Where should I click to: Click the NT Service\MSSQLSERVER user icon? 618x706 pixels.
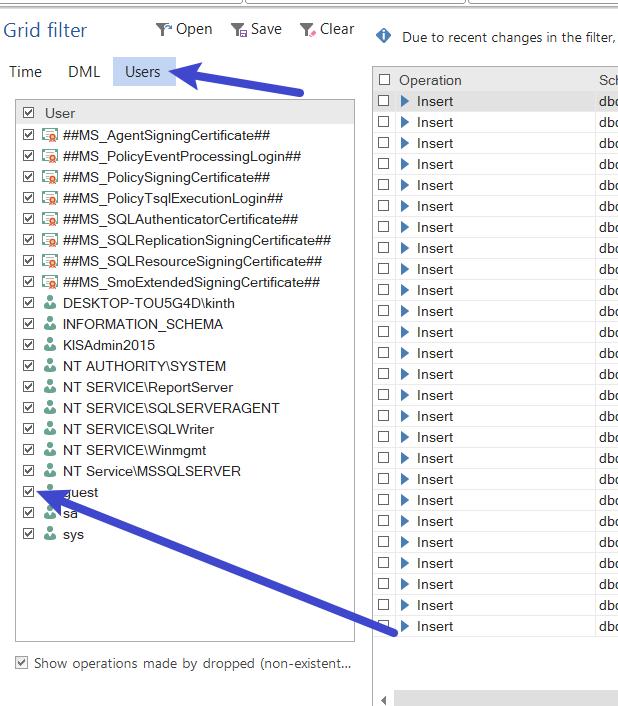(x=50, y=470)
